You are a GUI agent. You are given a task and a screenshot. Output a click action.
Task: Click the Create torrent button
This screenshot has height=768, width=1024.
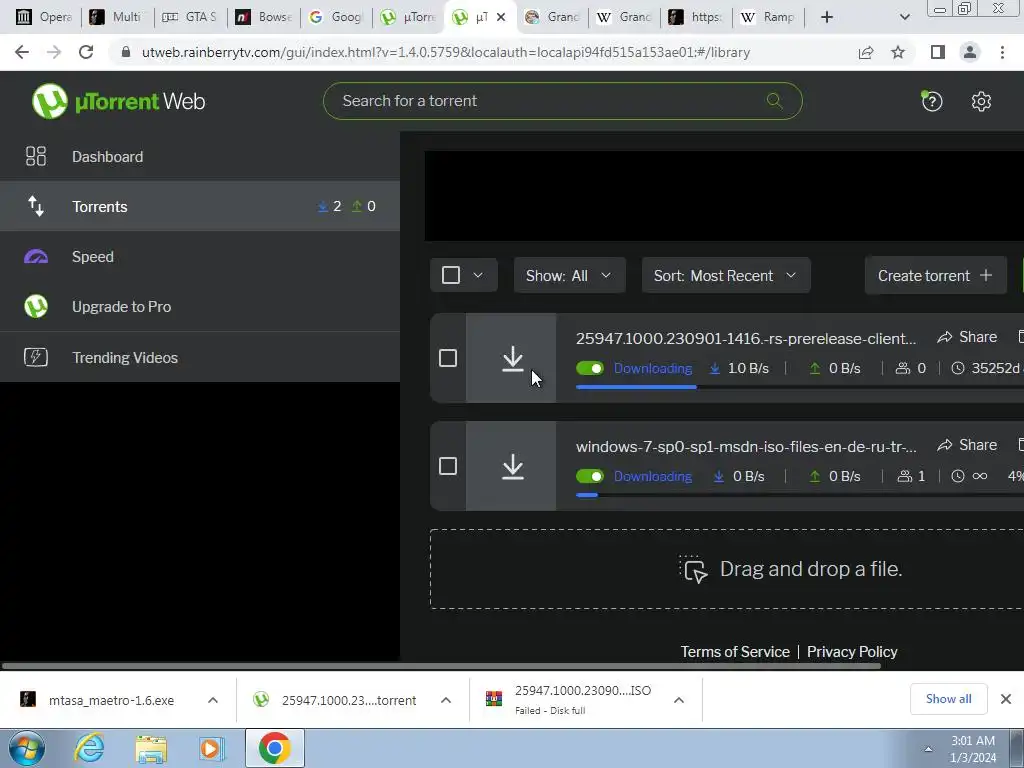click(x=935, y=275)
